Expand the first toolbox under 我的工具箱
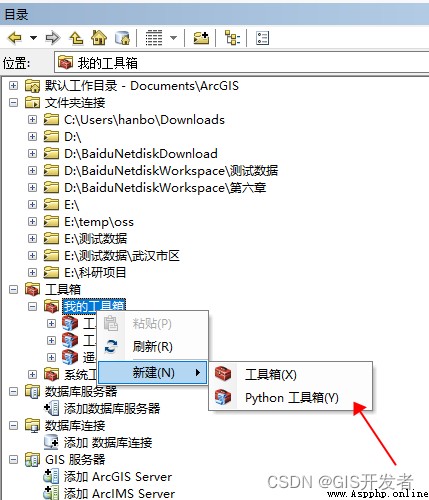This screenshot has width=429, height=500. [51, 323]
